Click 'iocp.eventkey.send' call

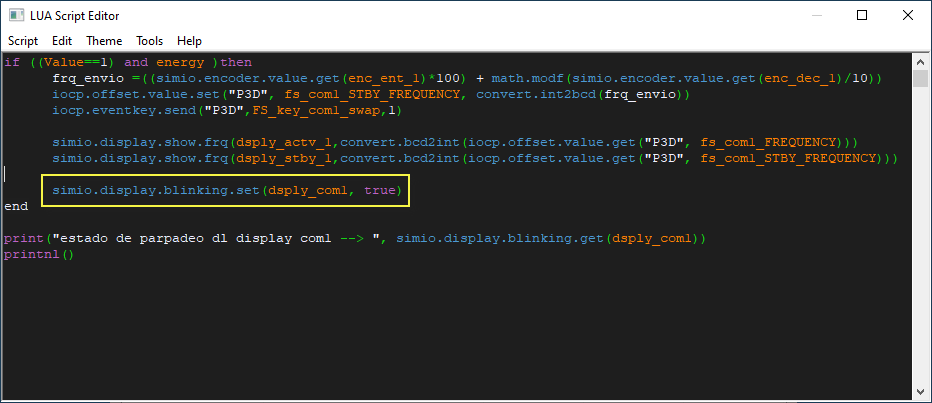pyautogui.click(x=124, y=111)
